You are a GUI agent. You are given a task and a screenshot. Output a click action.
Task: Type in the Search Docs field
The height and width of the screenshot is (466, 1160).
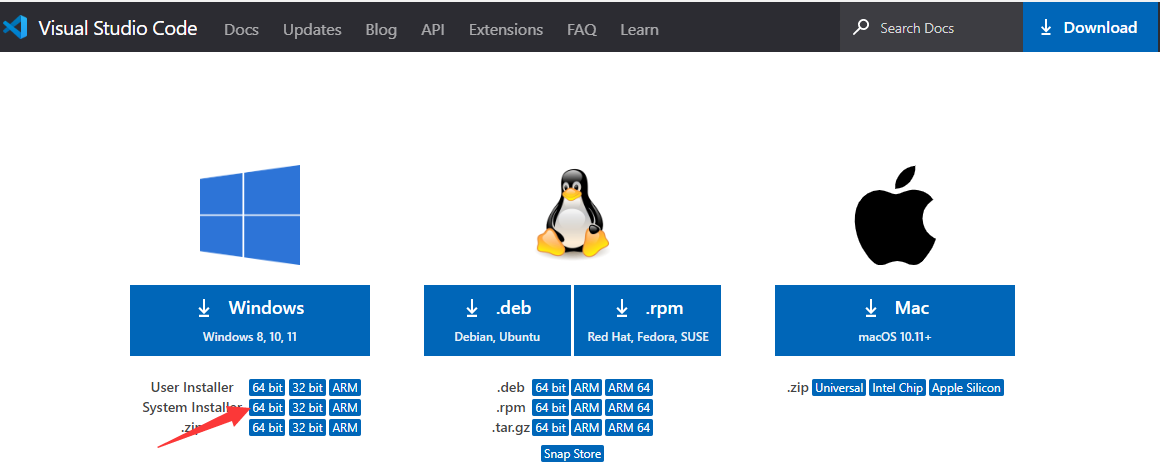pyautogui.click(x=940, y=28)
